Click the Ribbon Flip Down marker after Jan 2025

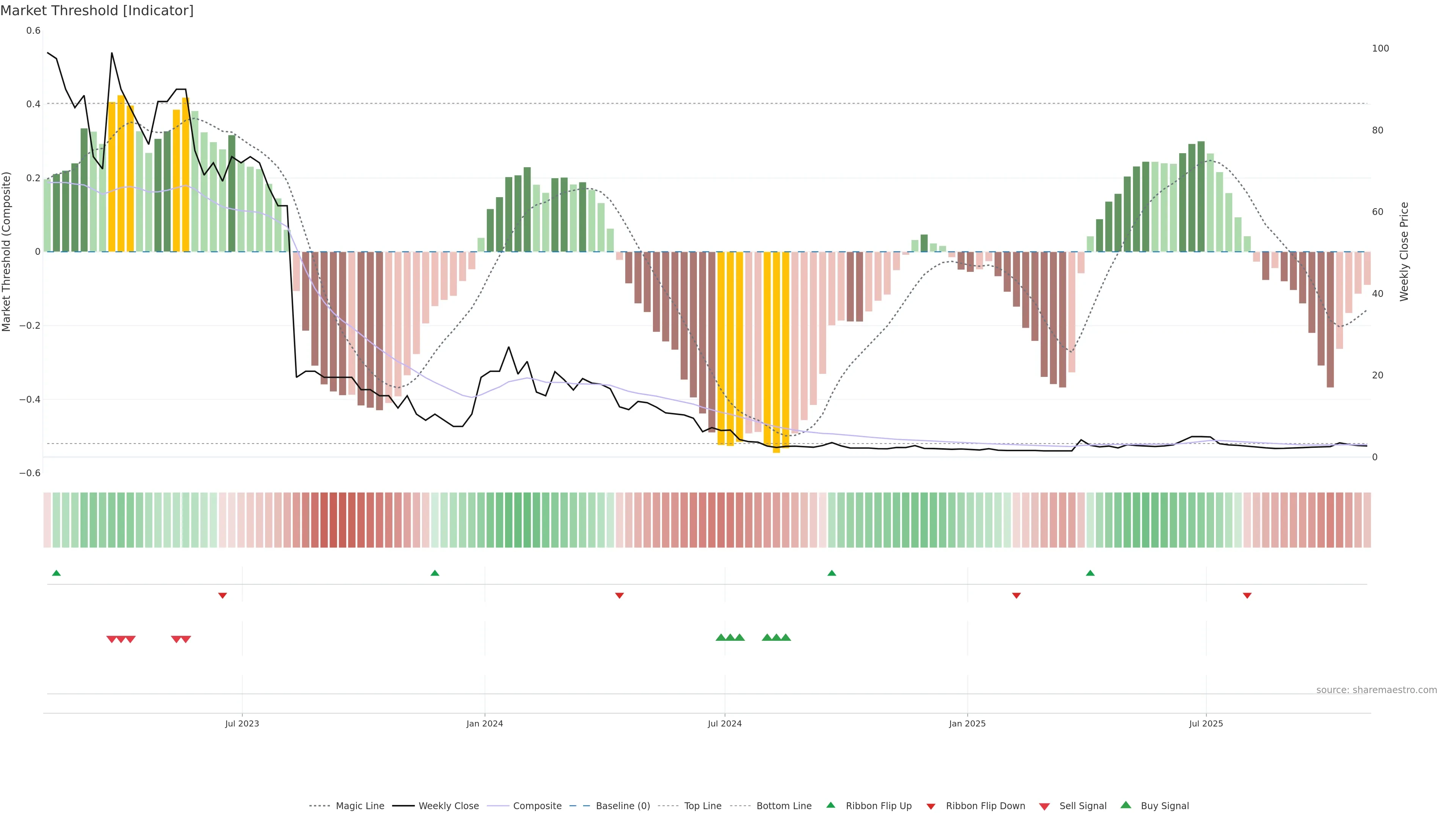(1016, 596)
